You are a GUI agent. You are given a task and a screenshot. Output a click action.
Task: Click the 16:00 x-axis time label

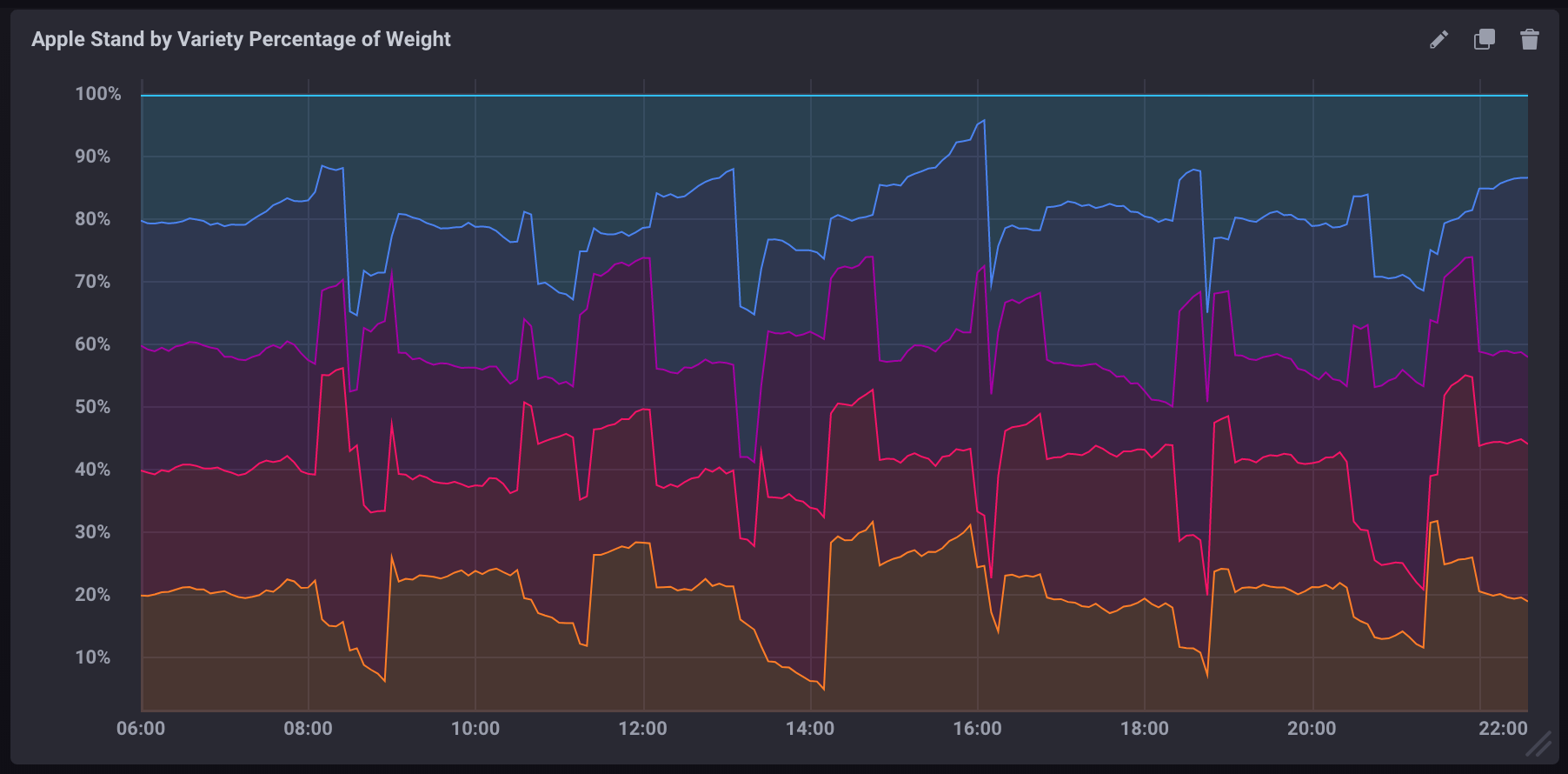977,729
